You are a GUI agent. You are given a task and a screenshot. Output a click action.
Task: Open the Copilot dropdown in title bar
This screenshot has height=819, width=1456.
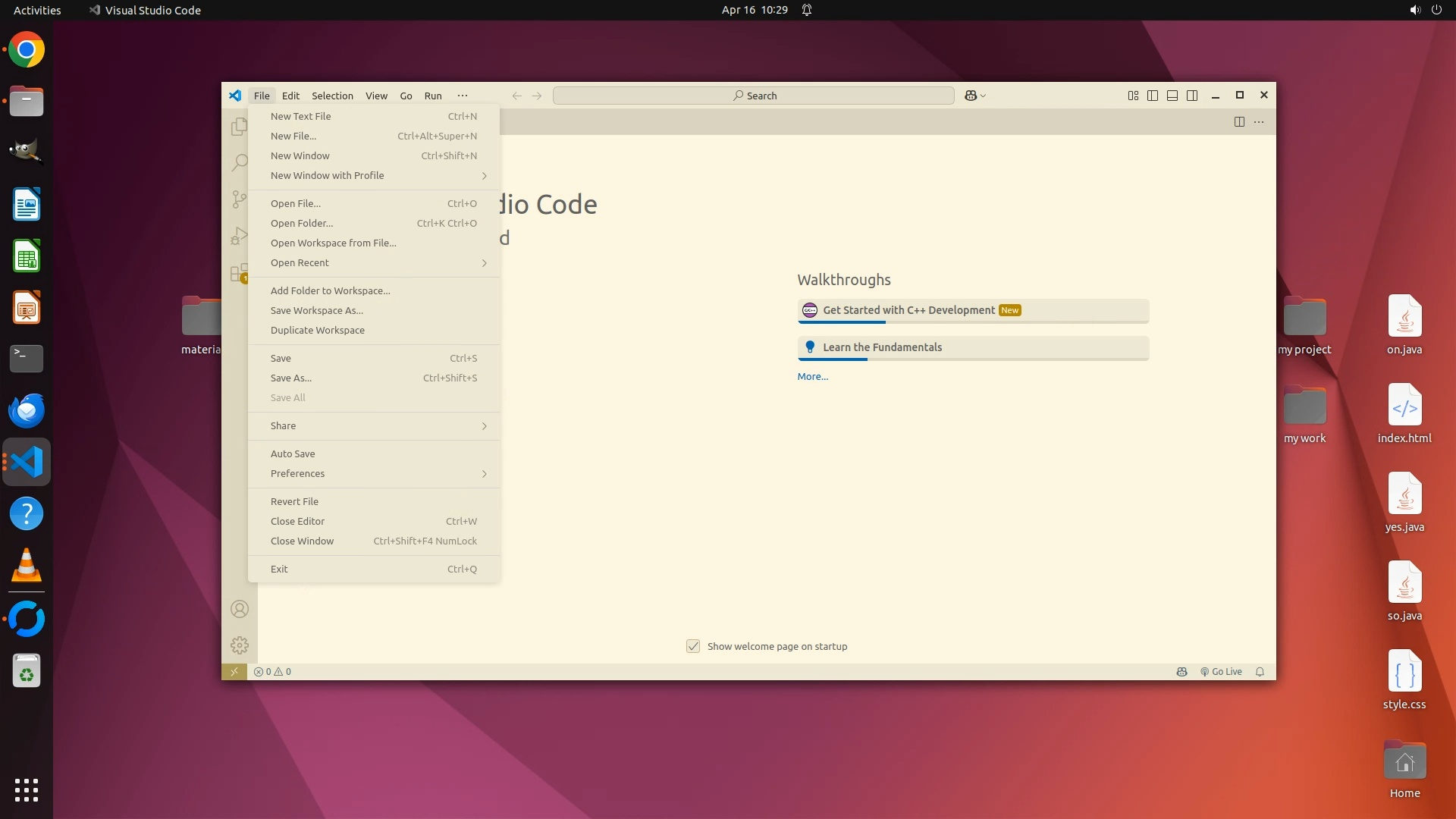[983, 96]
